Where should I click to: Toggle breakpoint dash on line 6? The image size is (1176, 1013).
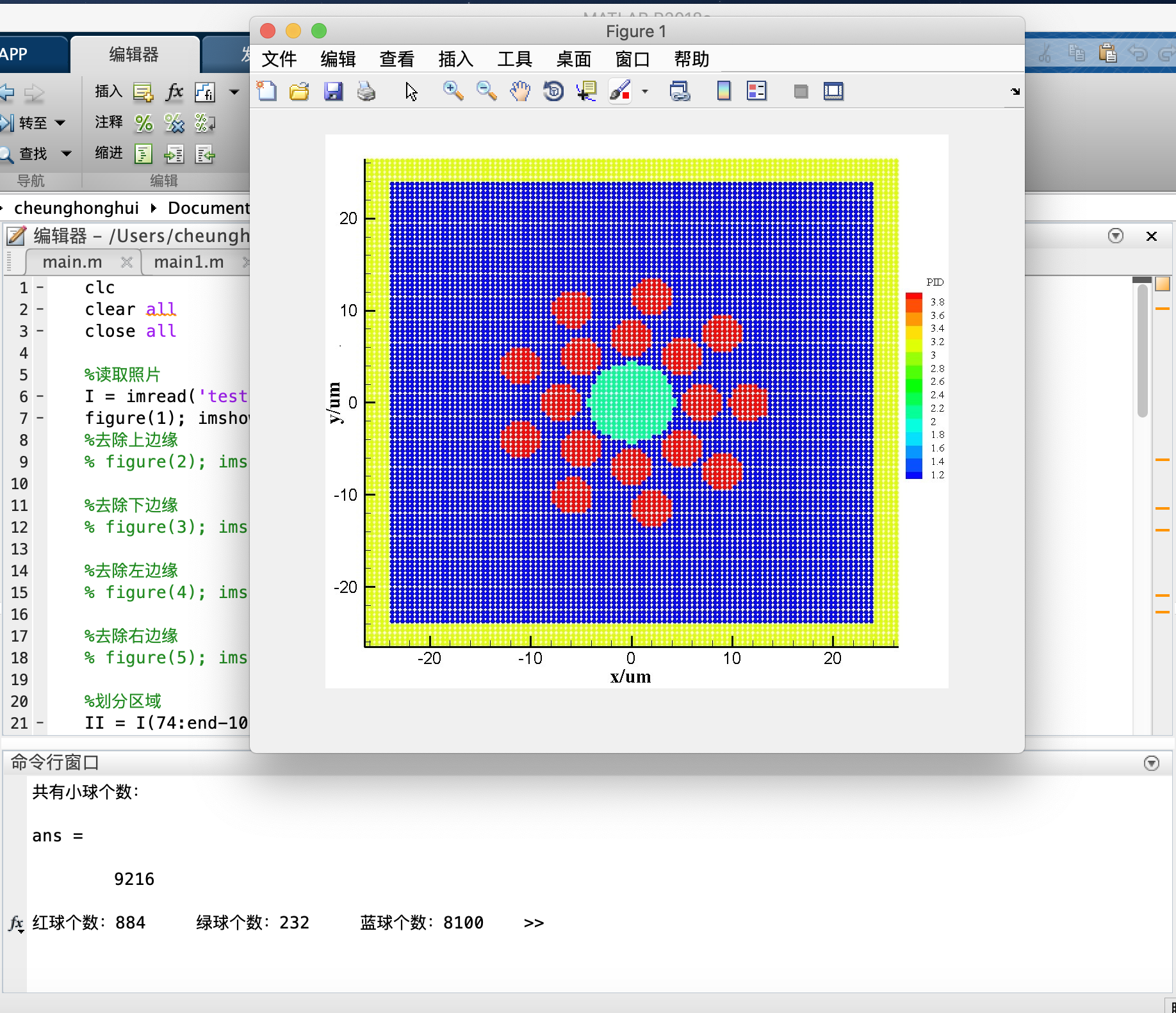[x=40, y=396]
